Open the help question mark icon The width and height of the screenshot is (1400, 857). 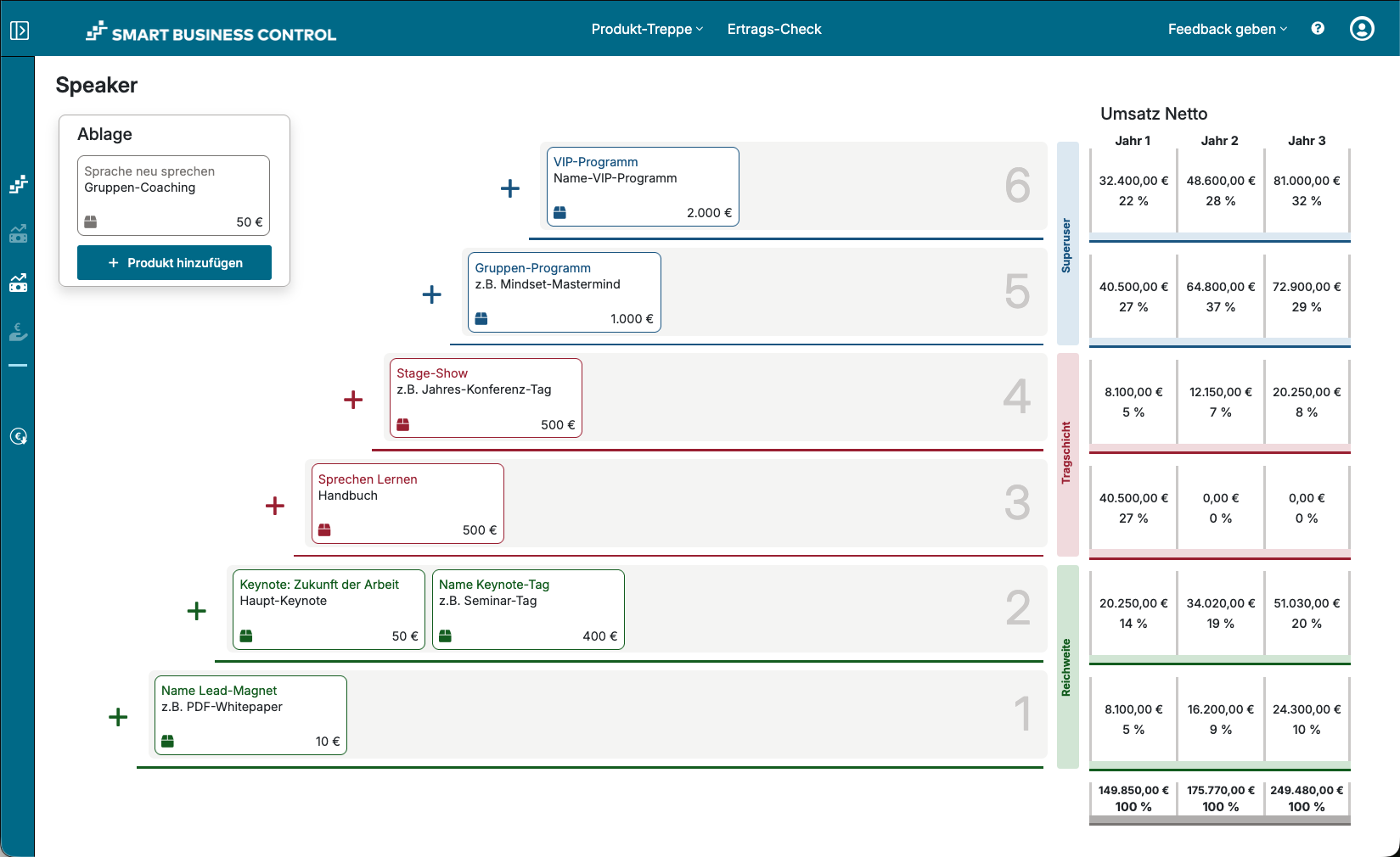point(1318,28)
